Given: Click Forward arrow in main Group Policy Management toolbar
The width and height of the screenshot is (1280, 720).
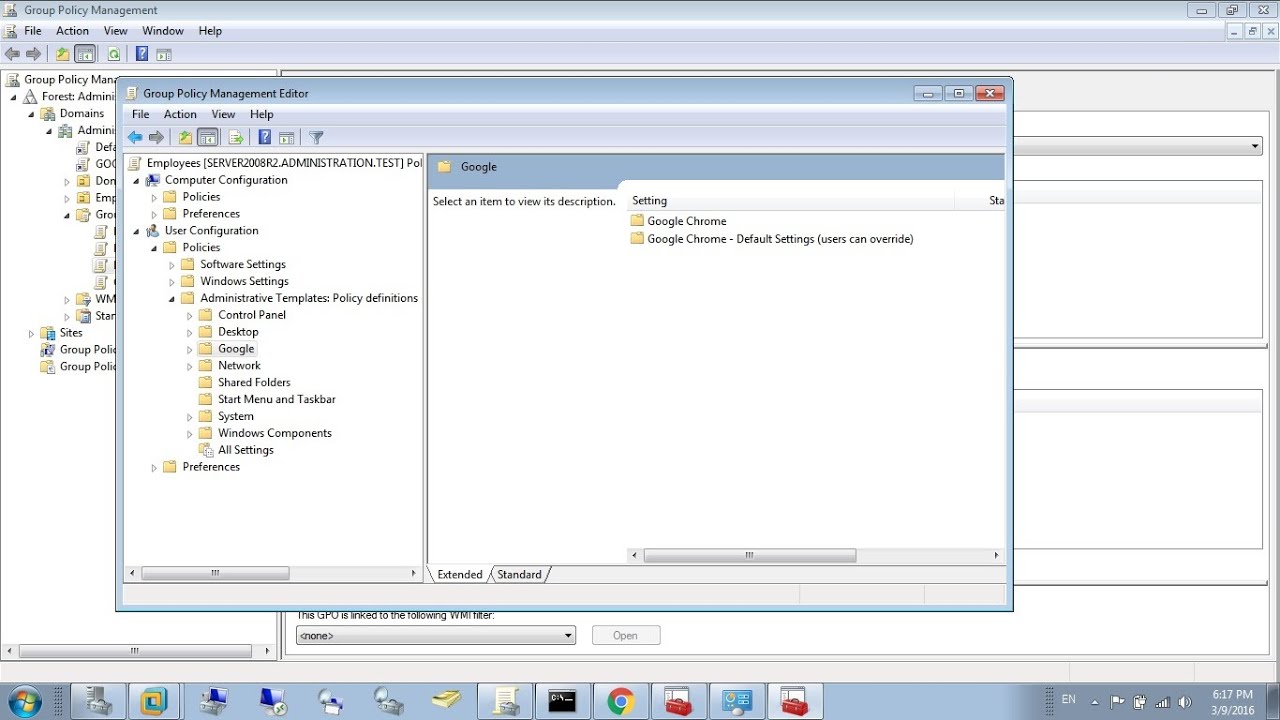Looking at the screenshot, I should click(33, 54).
